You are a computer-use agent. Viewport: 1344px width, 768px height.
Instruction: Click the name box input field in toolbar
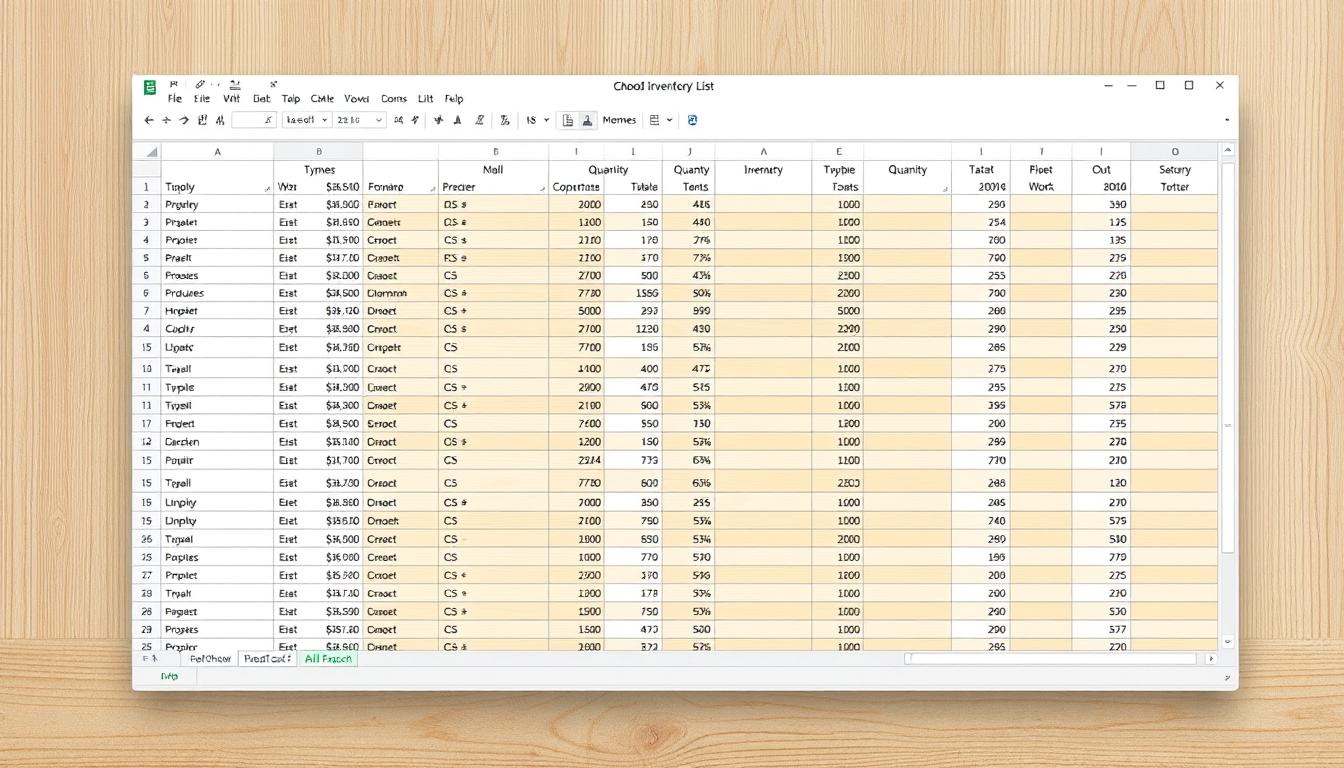[x=254, y=120]
